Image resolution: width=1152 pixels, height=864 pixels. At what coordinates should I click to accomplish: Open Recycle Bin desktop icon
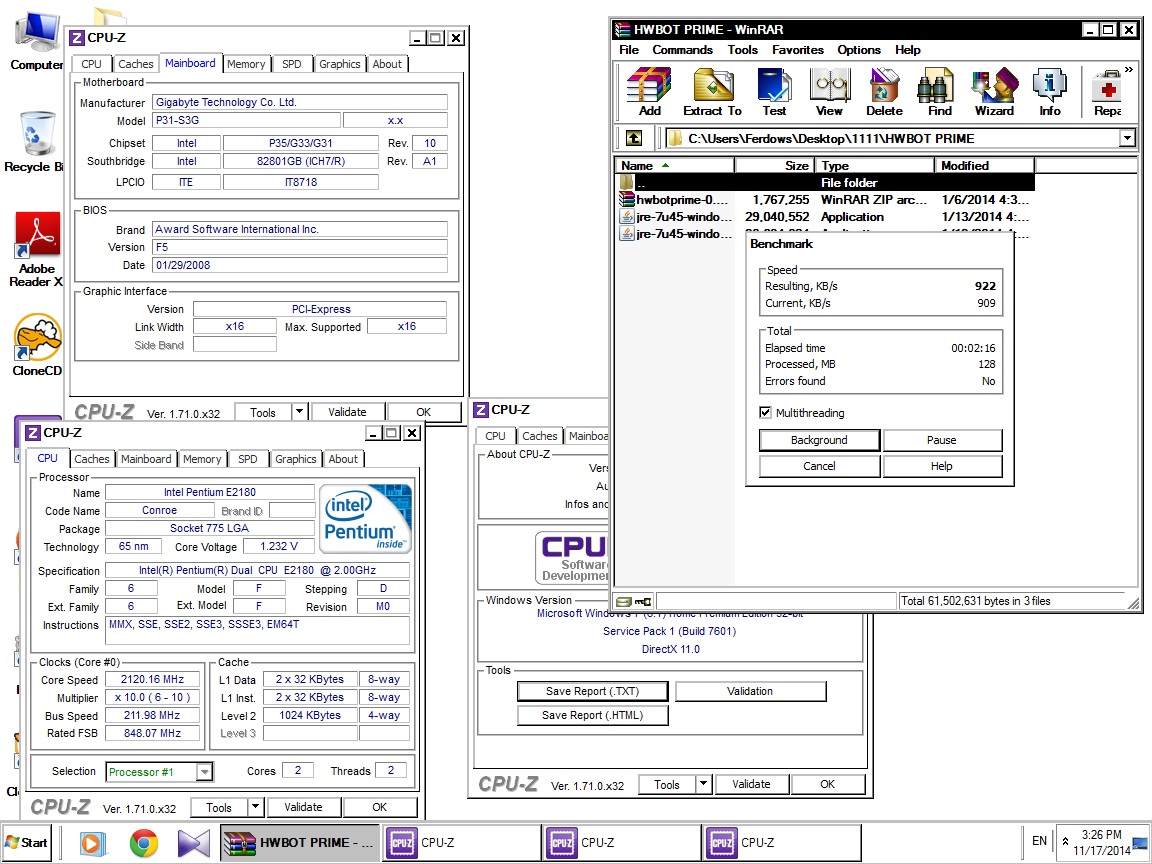pos(35,142)
